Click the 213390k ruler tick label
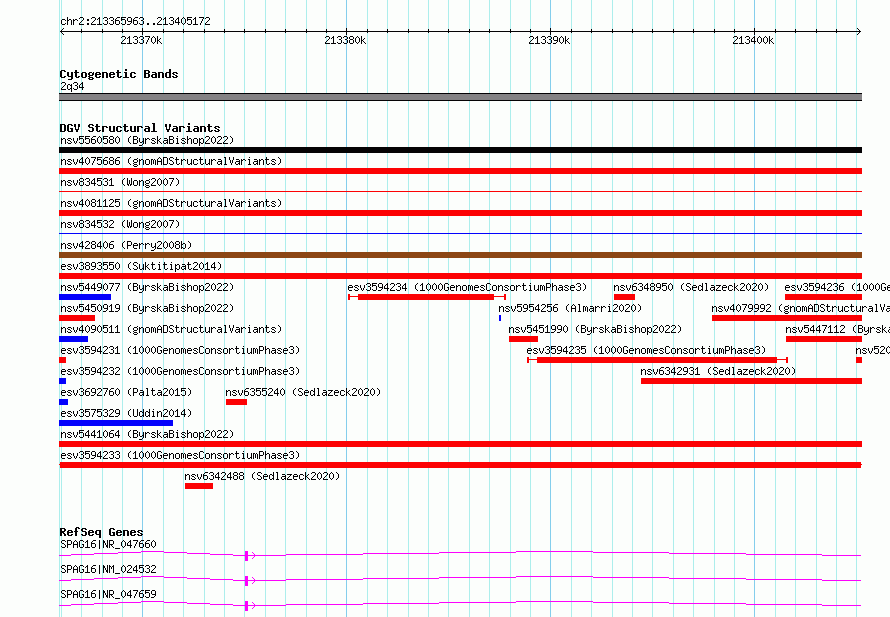This screenshot has width=890, height=617. (x=549, y=40)
